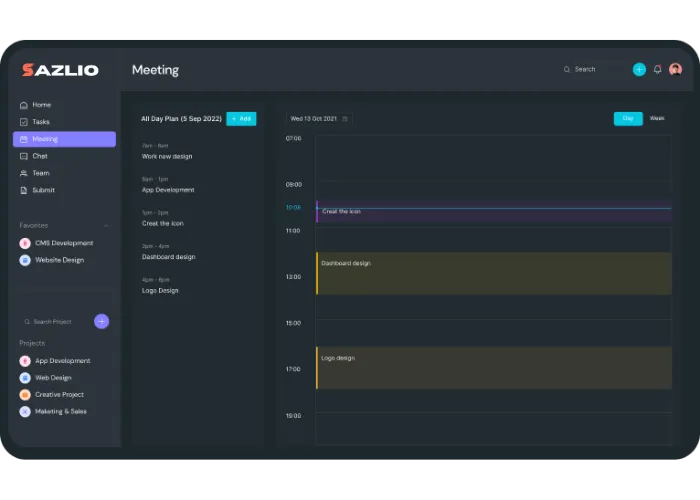This screenshot has height=500, width=700.
Task: Open the user profile avatar
Action: pos(675,69)
